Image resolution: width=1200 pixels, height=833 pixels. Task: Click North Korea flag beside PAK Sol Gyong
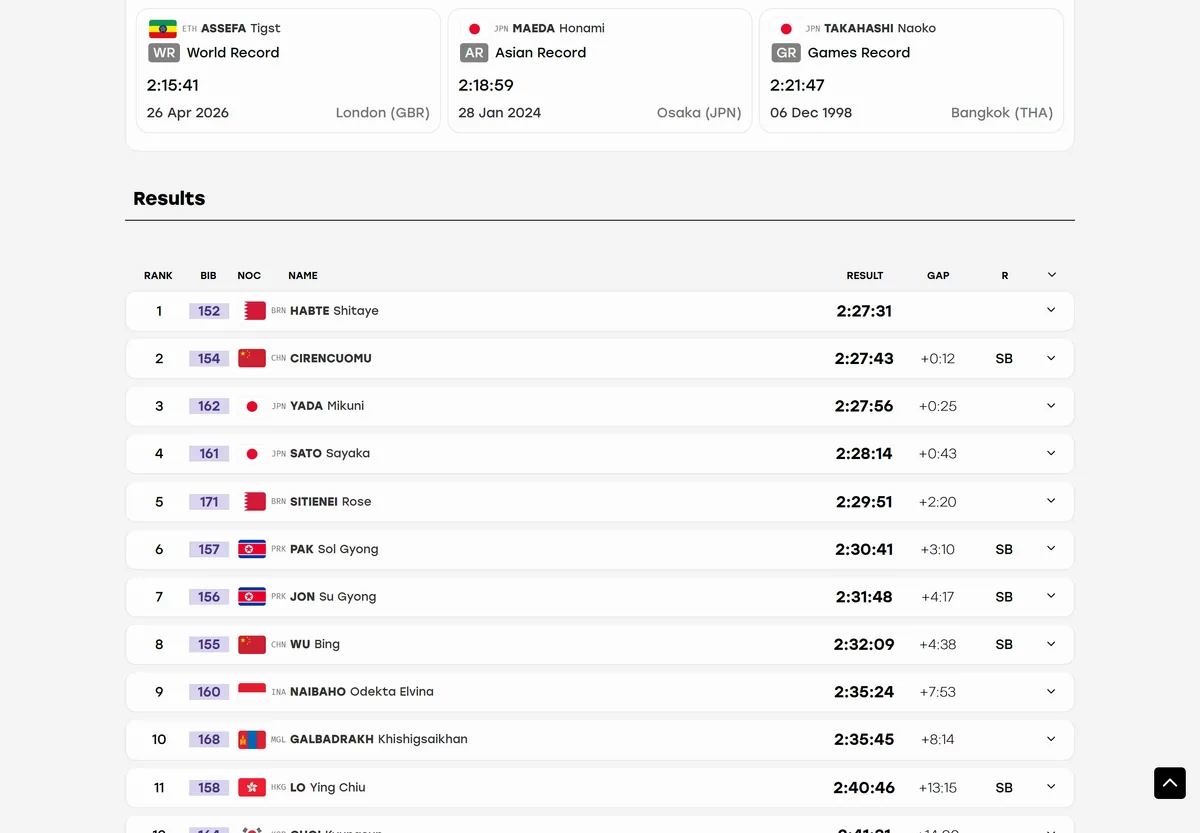coord(252,549)
